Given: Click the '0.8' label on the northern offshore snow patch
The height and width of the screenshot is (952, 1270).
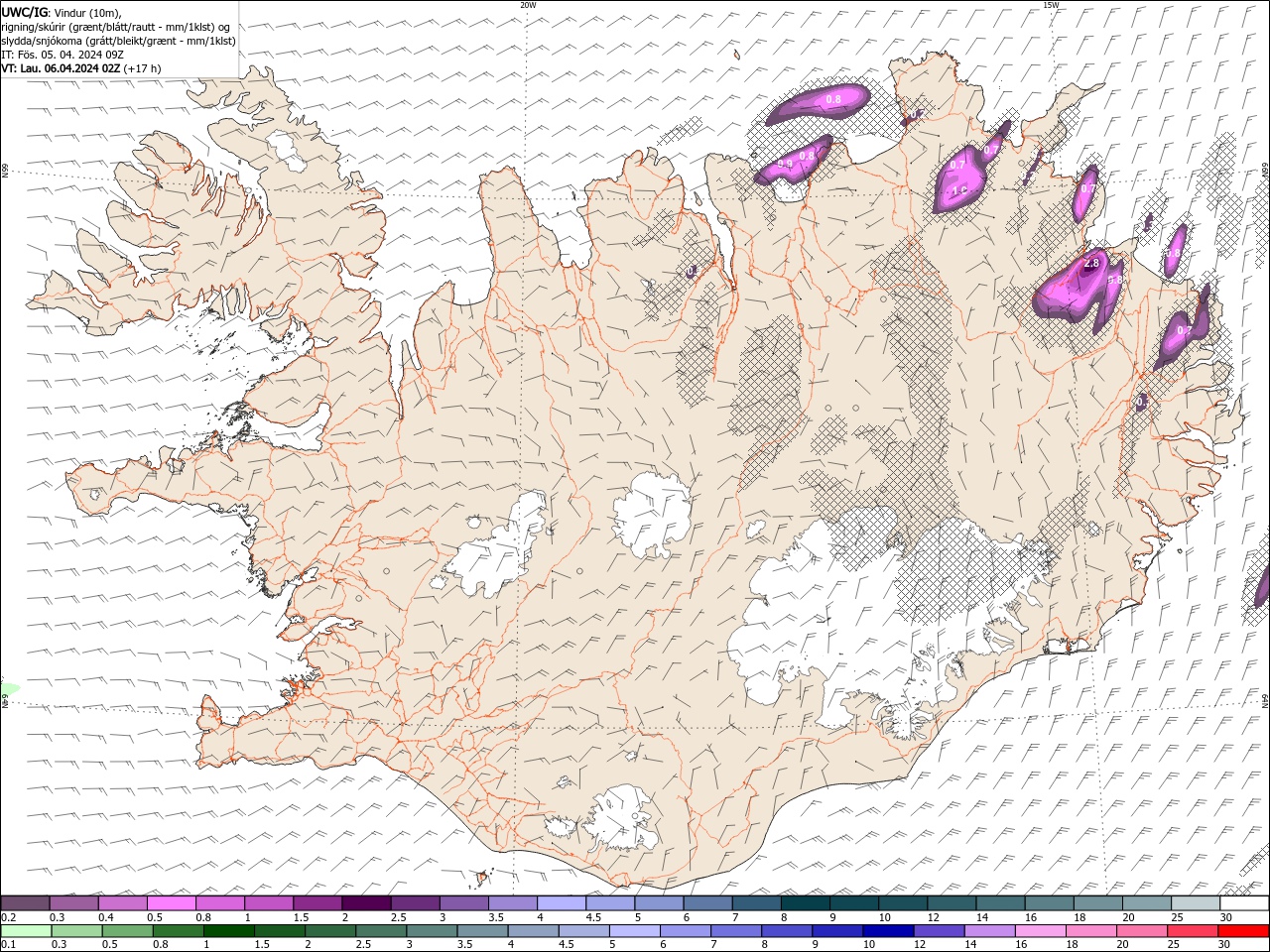Looking at the screenshot, I should tap(833, 99).
